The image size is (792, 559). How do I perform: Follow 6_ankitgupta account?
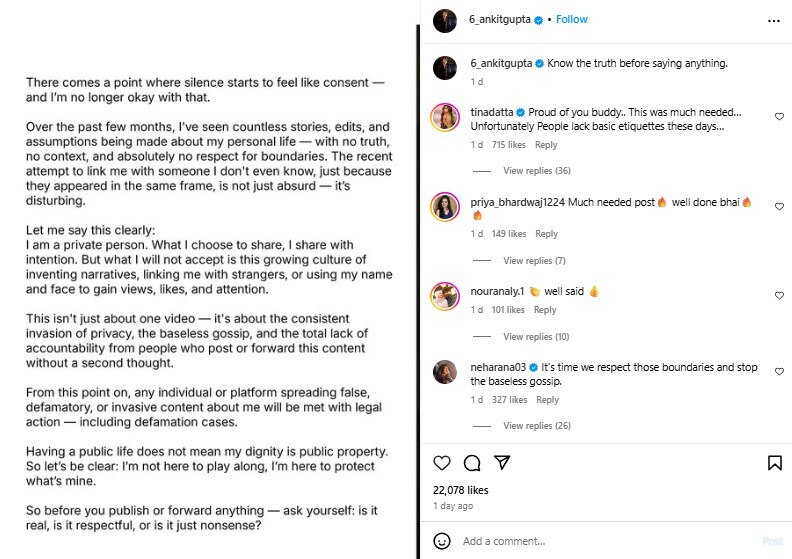[572, 19]
